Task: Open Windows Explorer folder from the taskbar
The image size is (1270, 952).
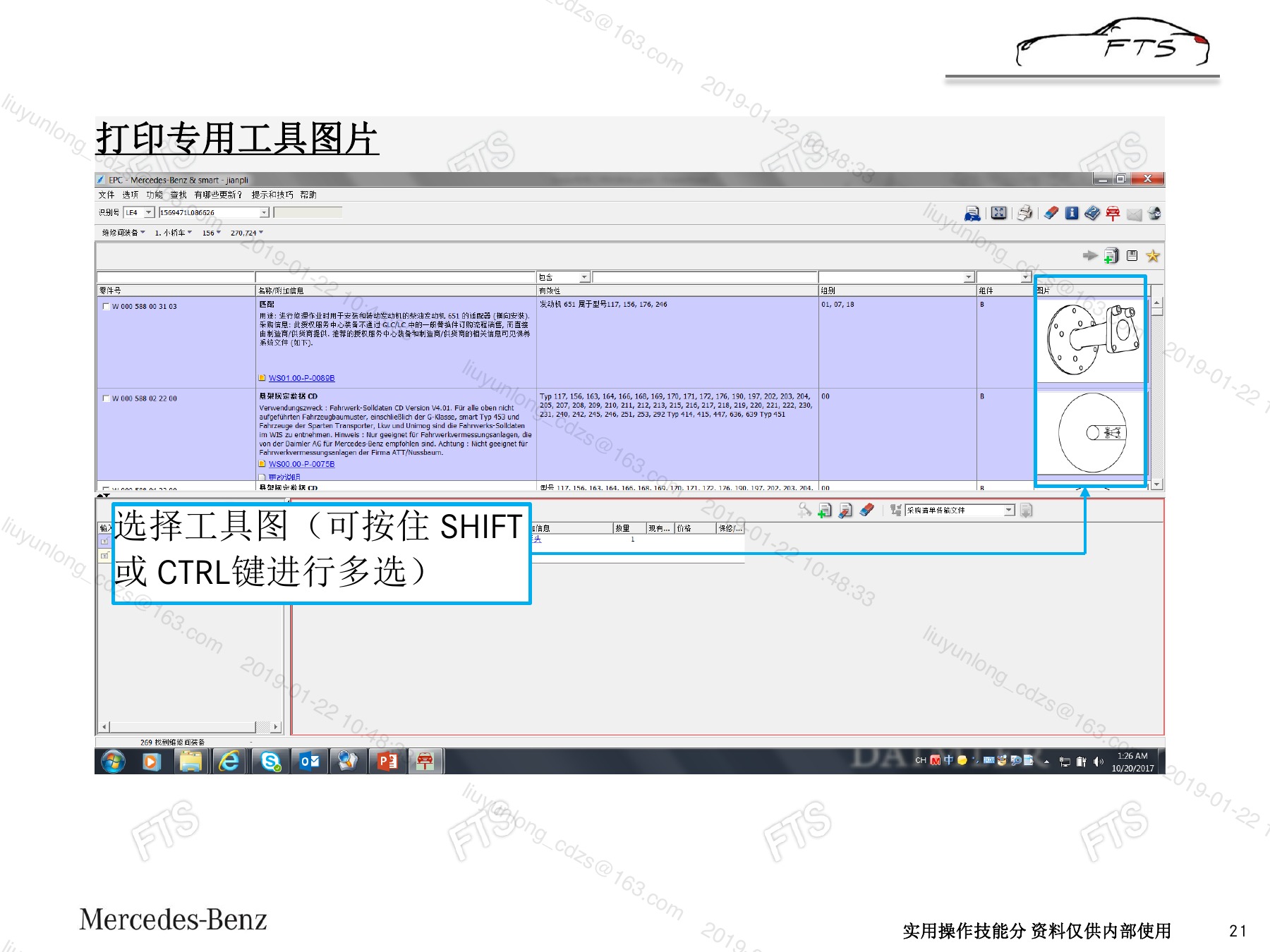Action: coord(190,762)
